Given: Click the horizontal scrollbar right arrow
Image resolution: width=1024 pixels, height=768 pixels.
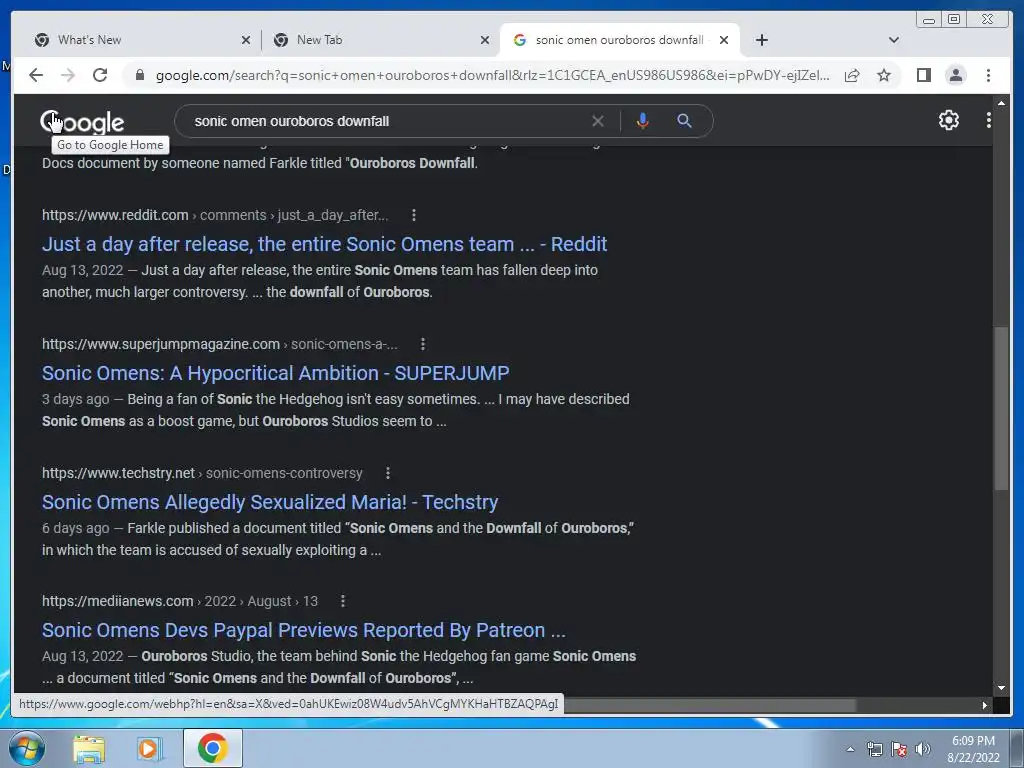Looking at the screenshot, I should pos(985,705).
